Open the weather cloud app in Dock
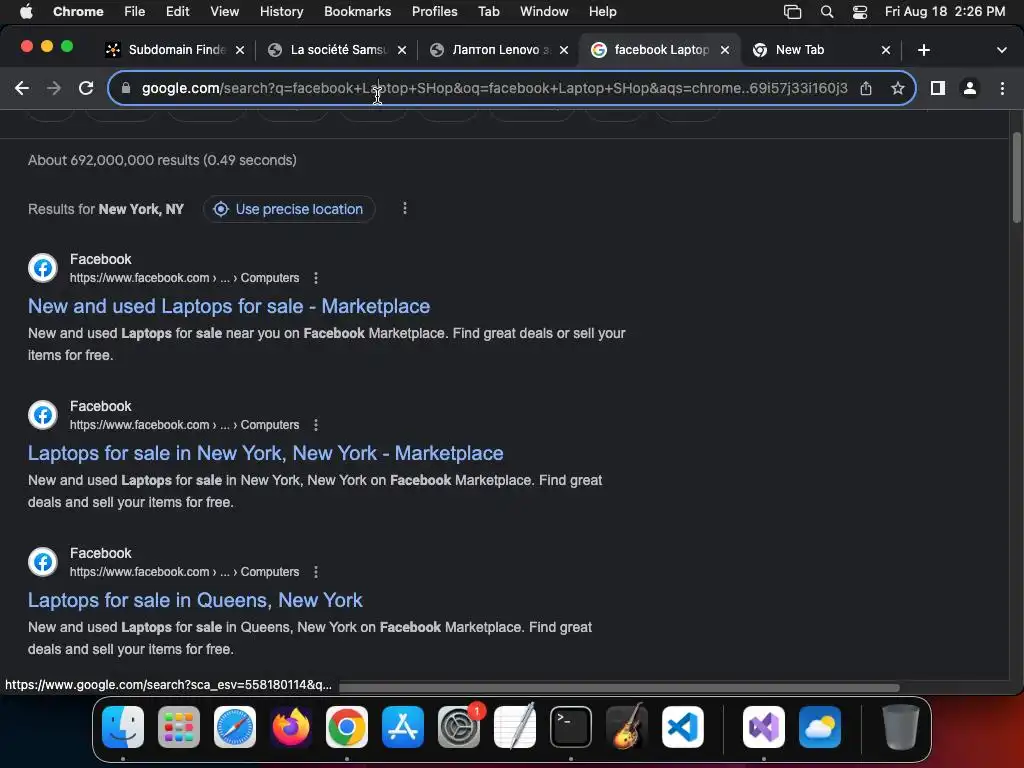 (820, 727)
